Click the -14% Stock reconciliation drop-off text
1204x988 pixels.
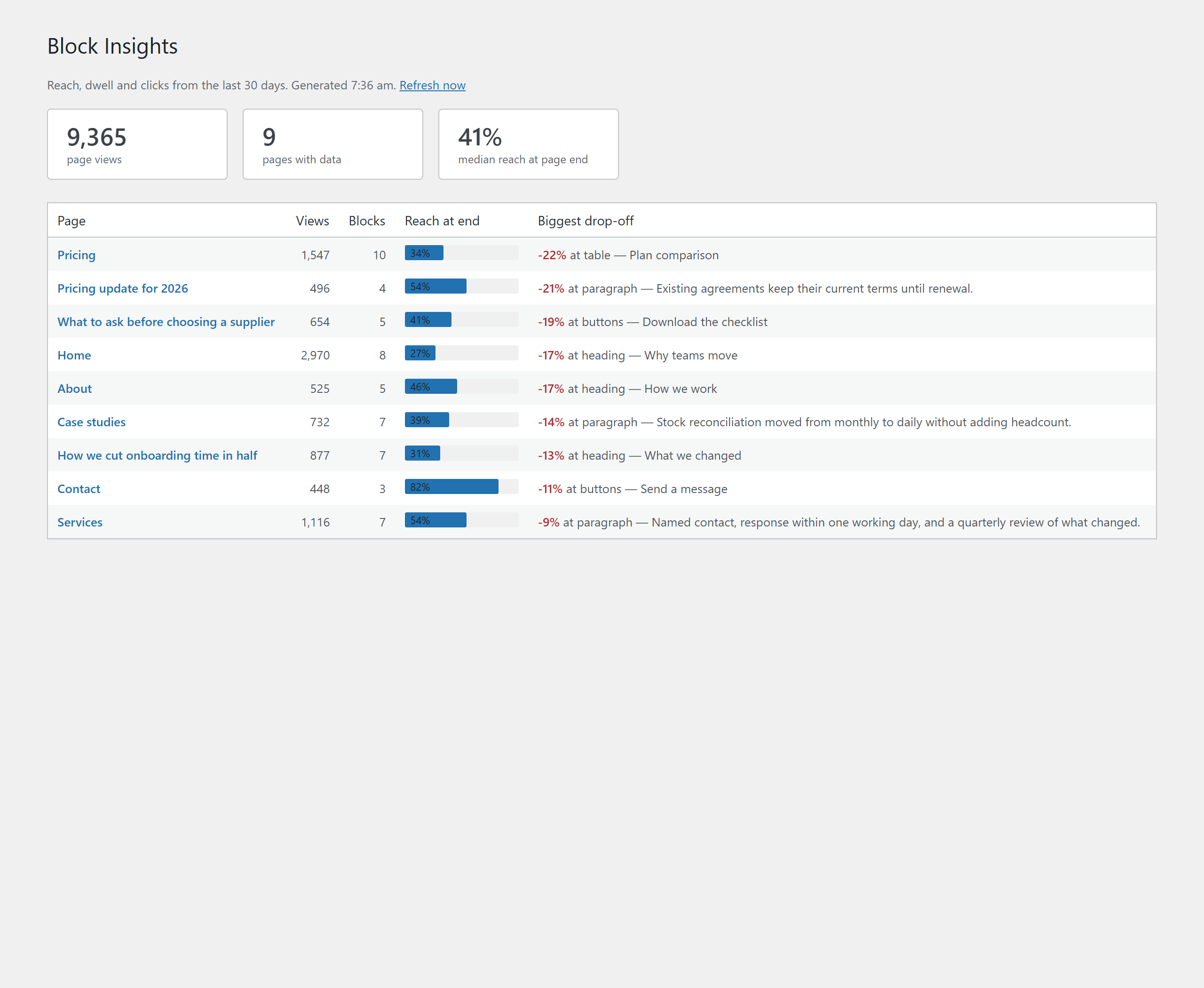[x=805, y=422]
